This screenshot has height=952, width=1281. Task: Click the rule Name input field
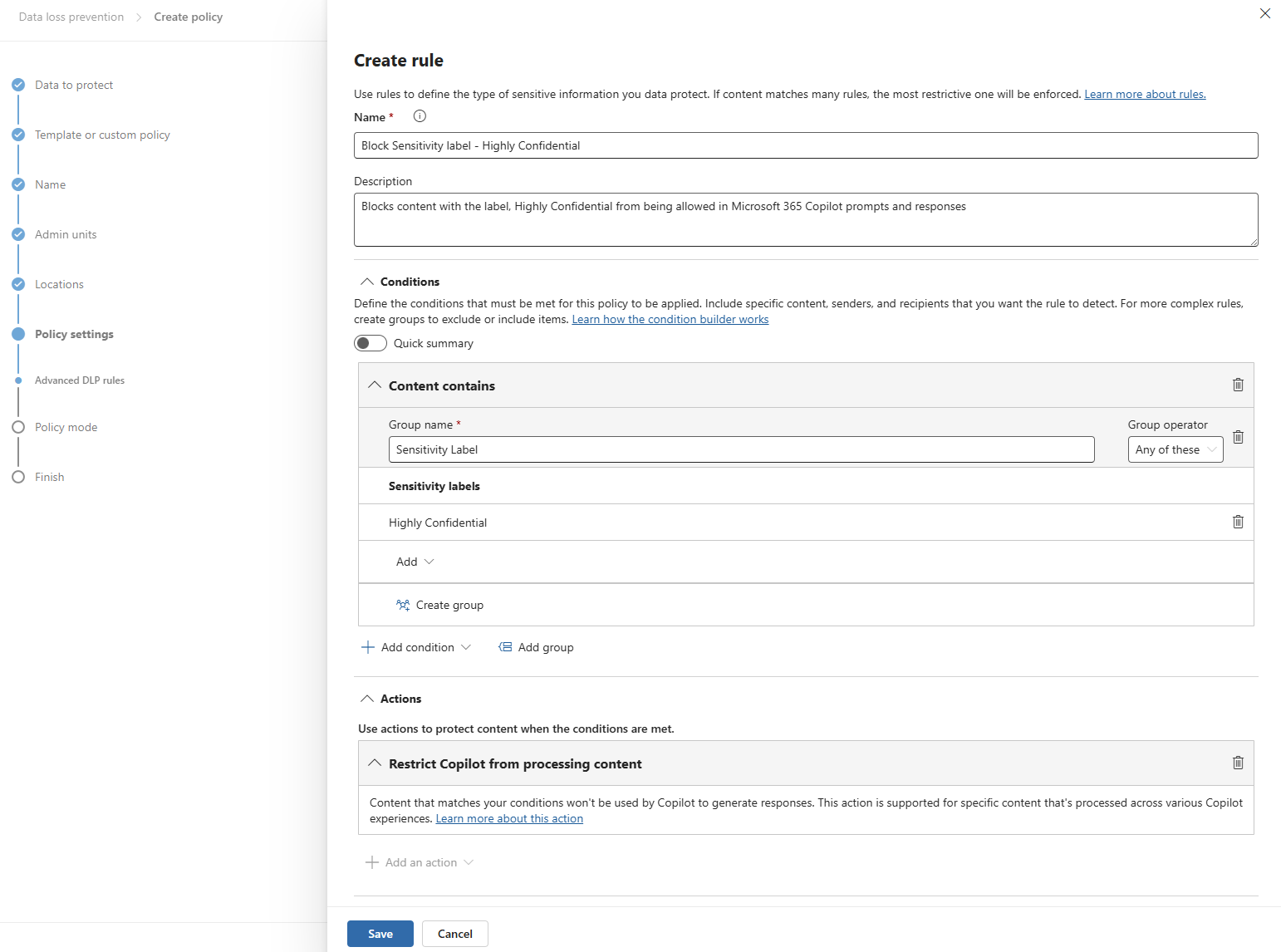(805, 145)
